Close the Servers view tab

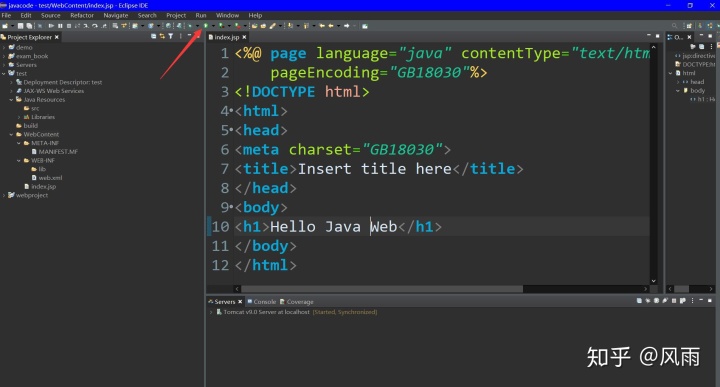pyautogui.click(x=240, y=302)
